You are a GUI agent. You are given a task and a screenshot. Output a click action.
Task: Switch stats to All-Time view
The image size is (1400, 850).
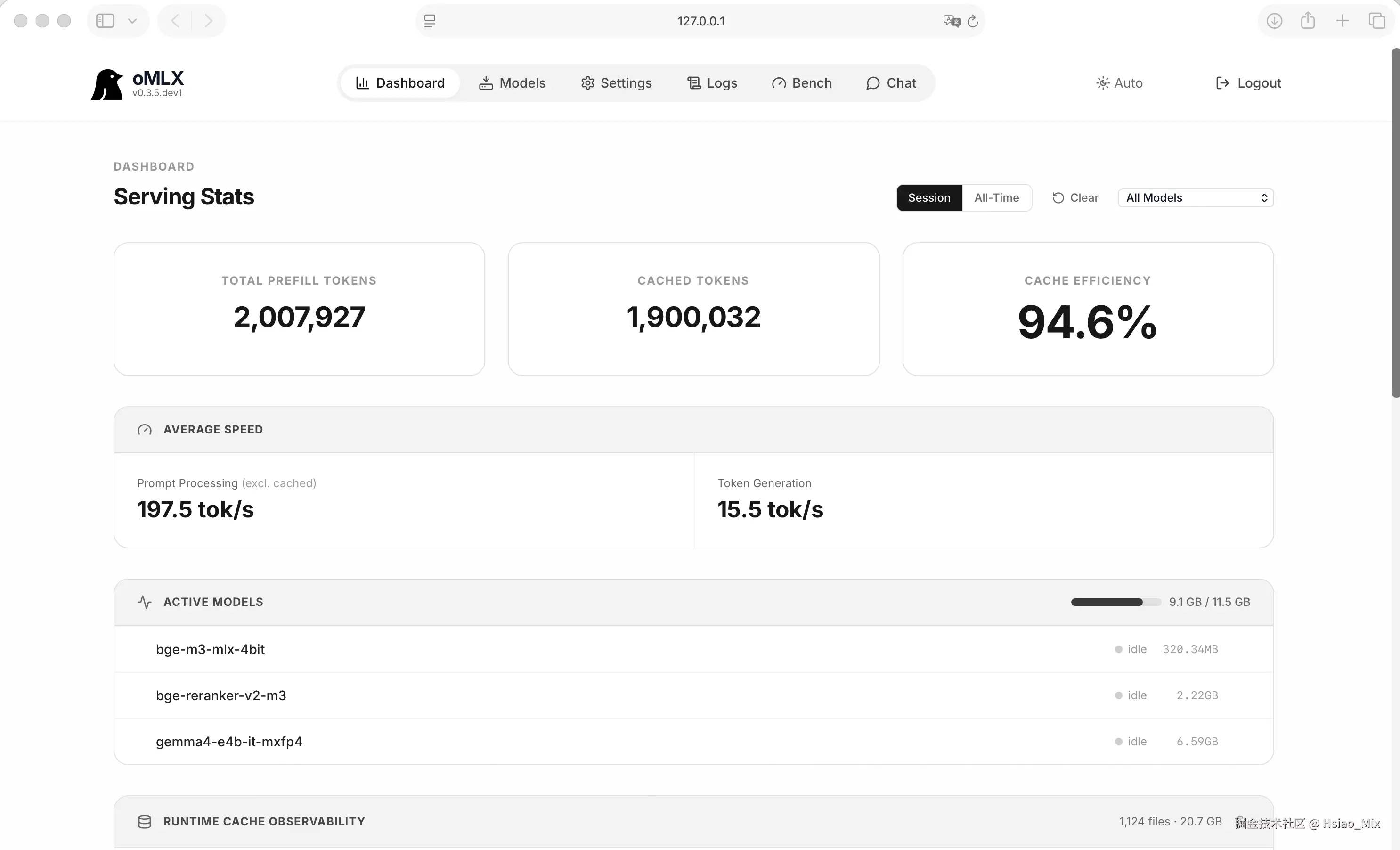997,198
